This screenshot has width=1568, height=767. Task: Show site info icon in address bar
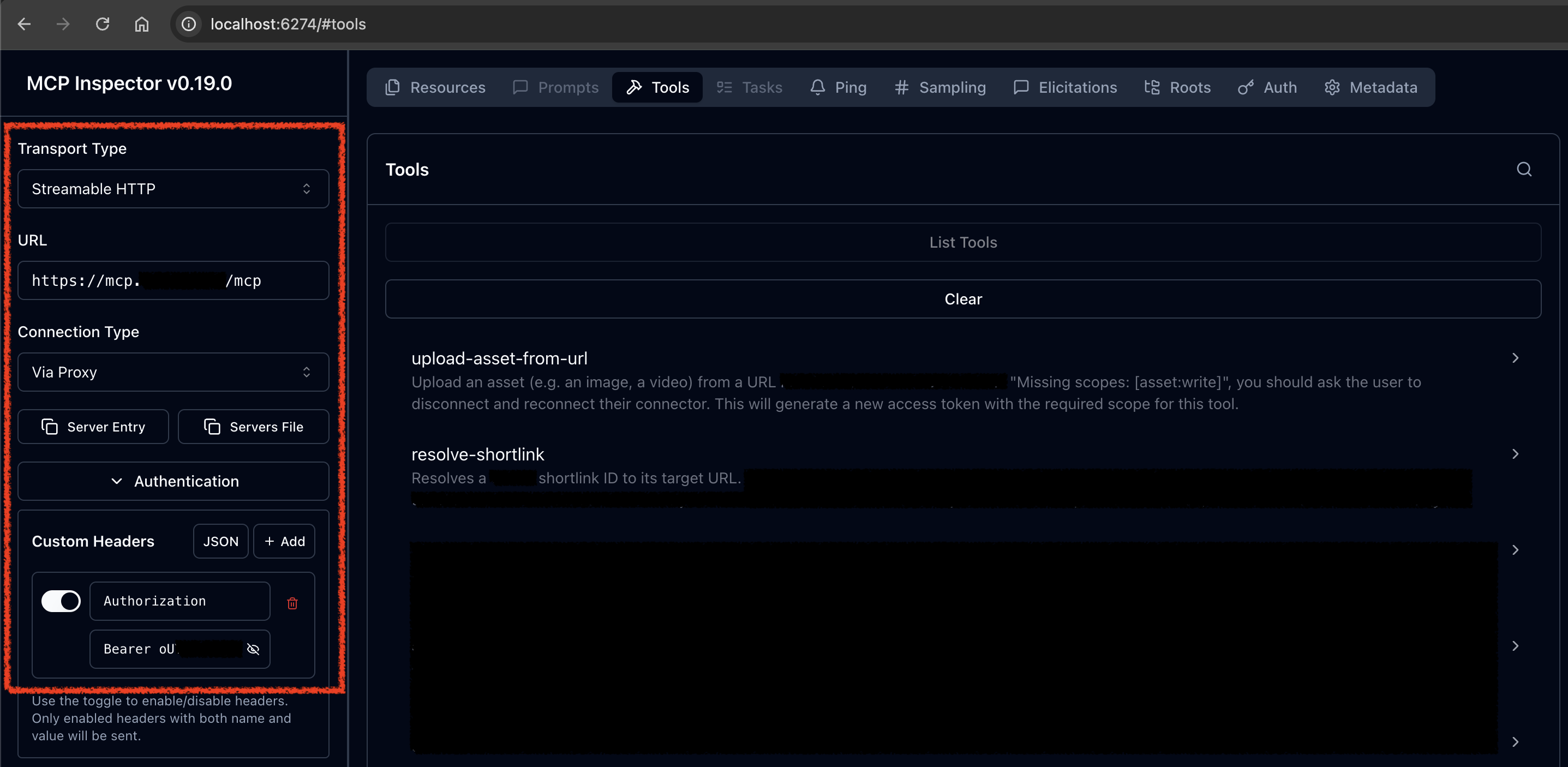coord(189,25)
